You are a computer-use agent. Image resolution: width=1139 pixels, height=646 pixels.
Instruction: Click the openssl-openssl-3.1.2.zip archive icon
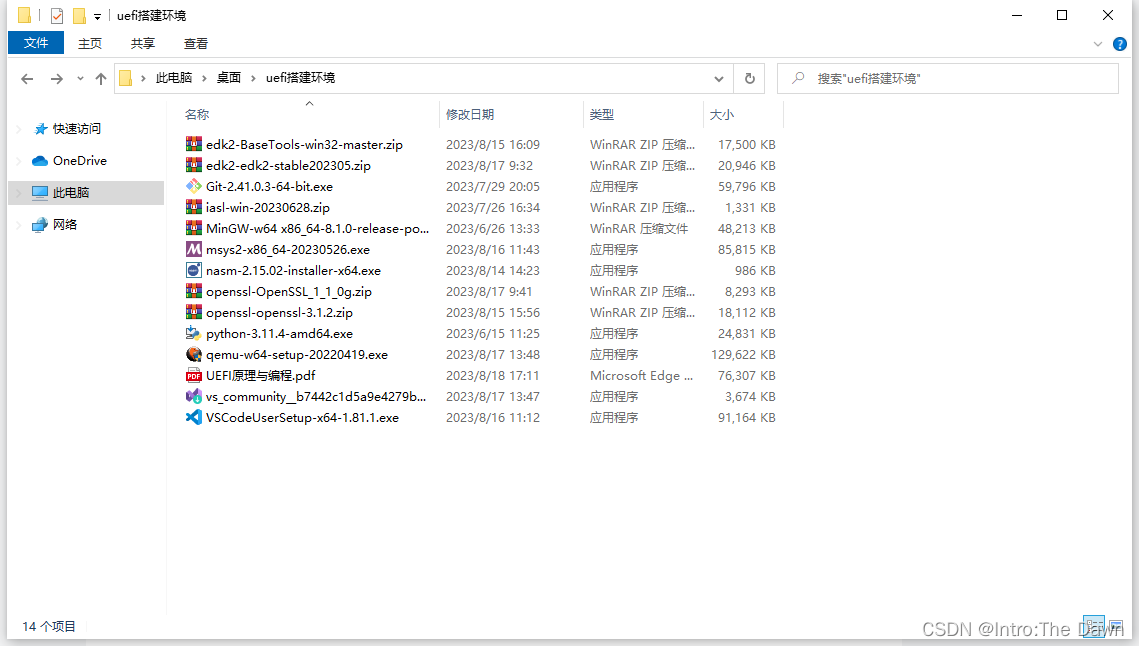click(193, 312)
